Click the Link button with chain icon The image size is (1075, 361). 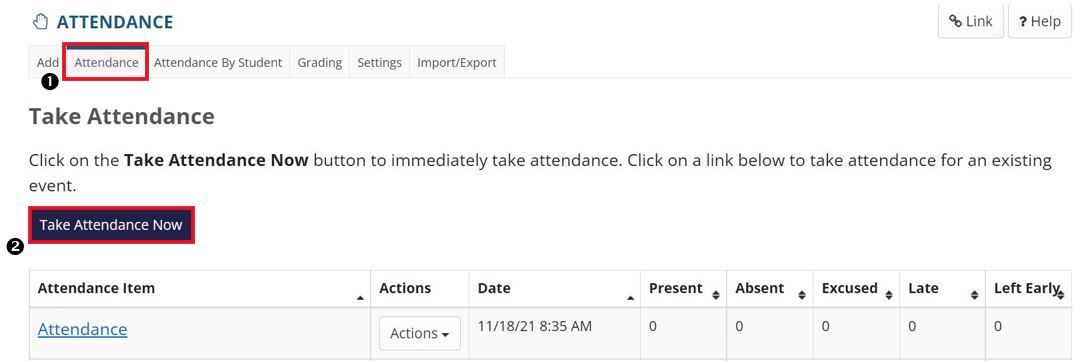[971, 21]
